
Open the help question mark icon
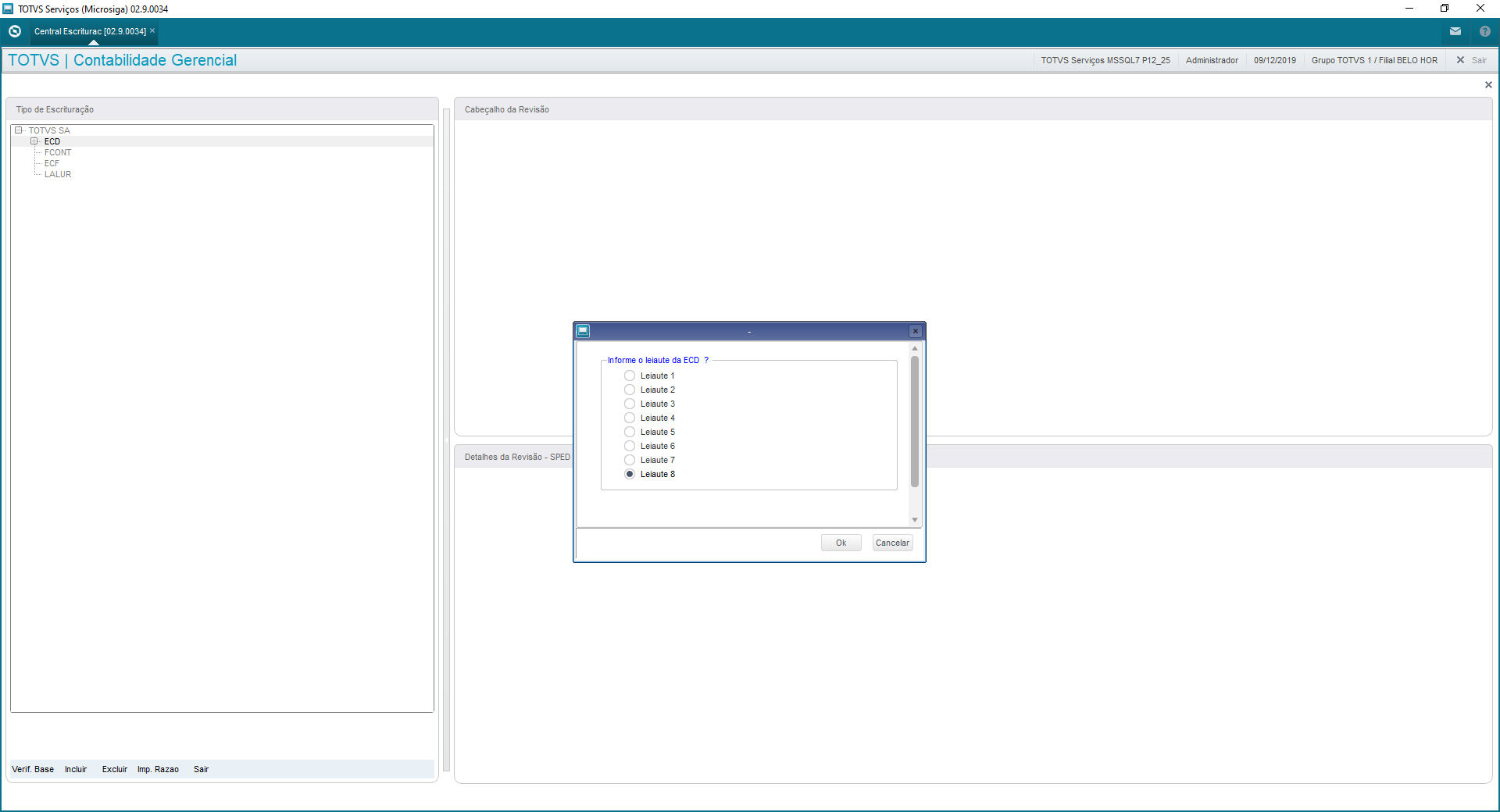(x=1484, y=31)
